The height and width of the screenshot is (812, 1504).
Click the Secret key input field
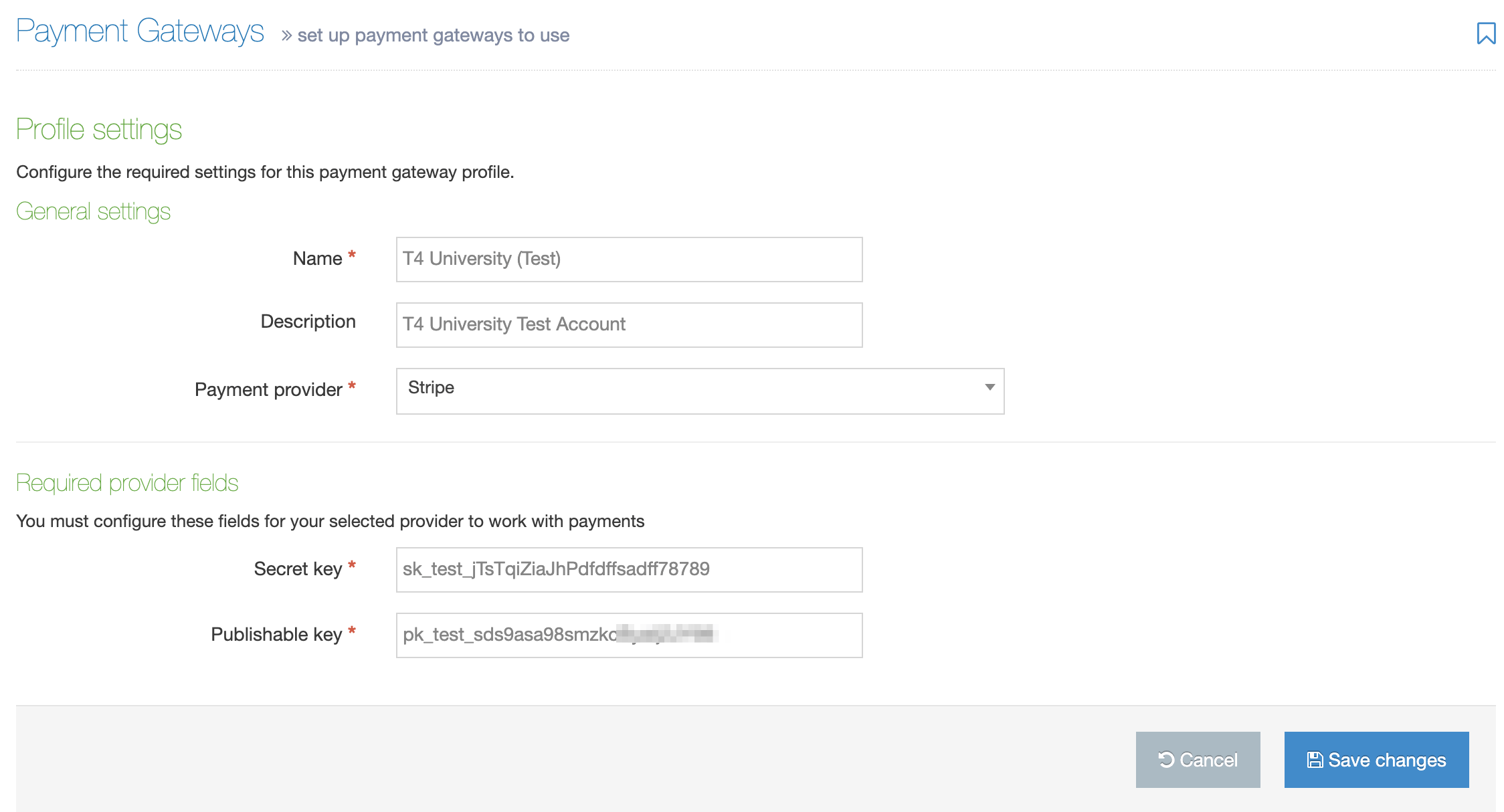pyautogui.click(x=629, y=570)
